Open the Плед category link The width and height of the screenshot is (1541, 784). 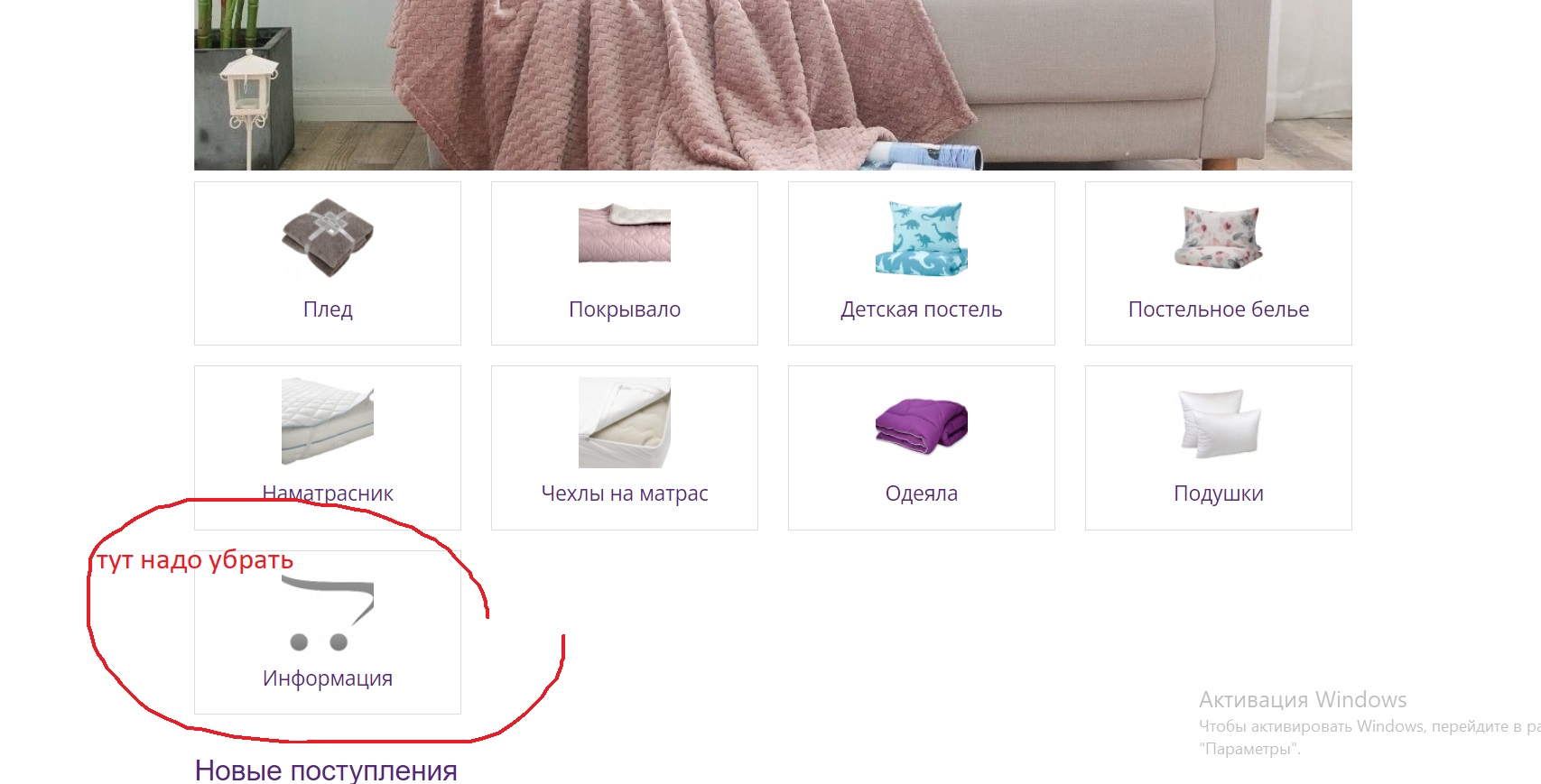[x=328, y=309]
